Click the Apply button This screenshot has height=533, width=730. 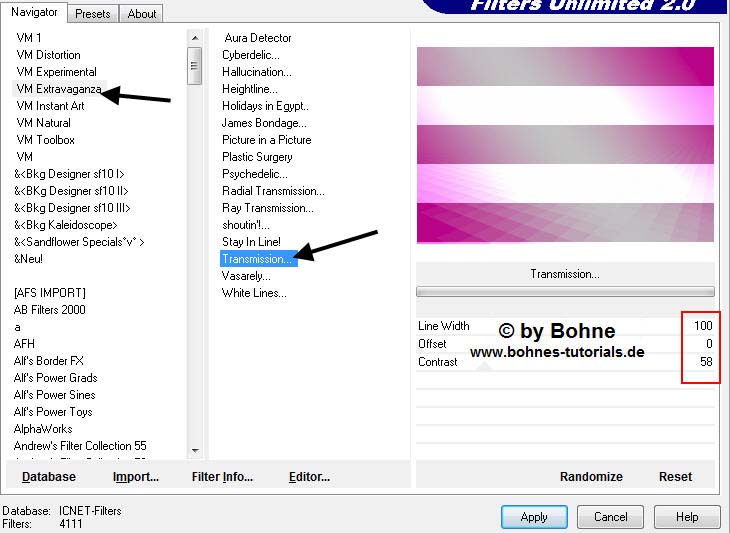coord(534,517)
